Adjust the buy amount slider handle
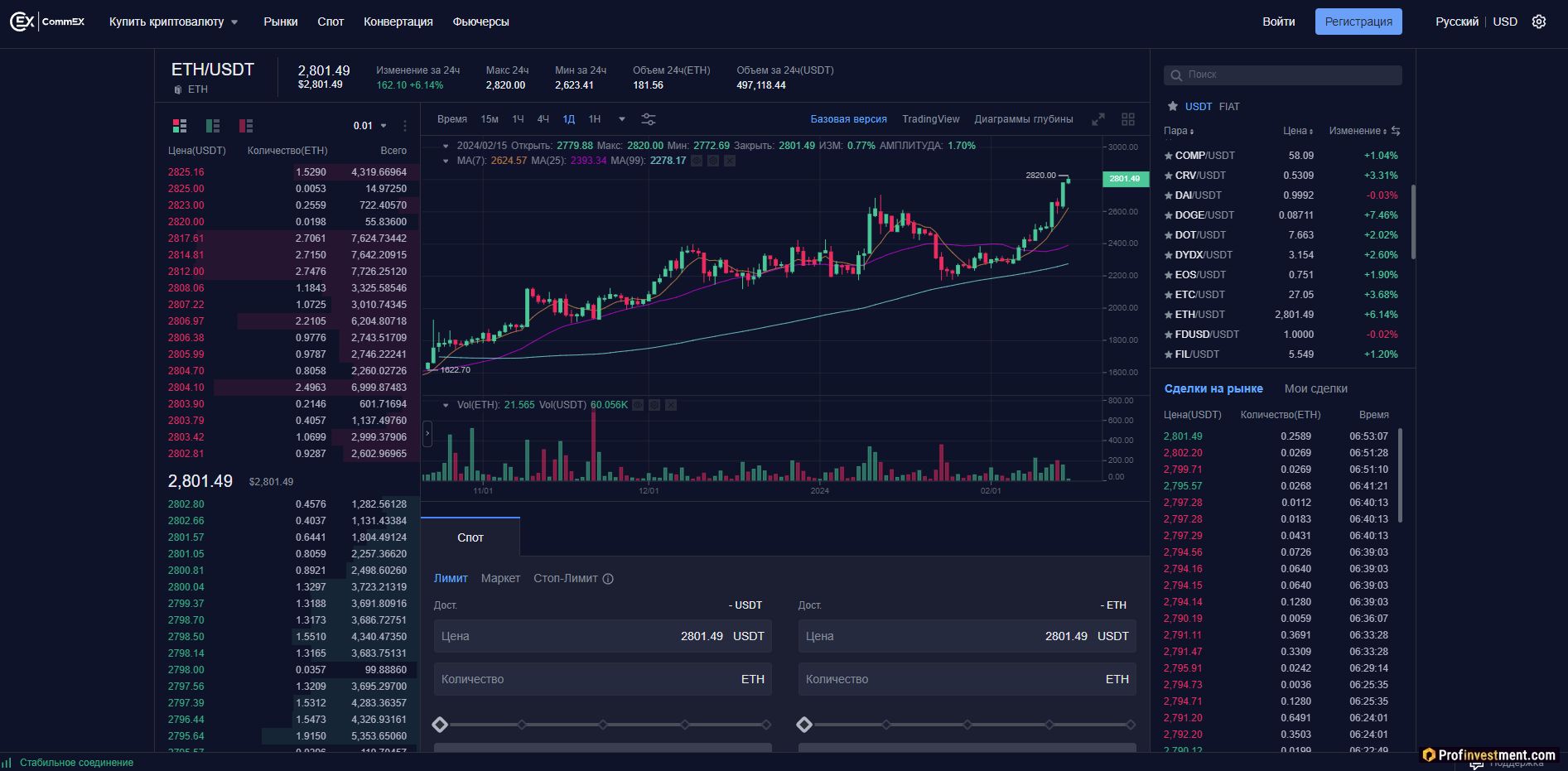Screen dimensions: 1568x771 pyautogui.click(x=440, y=725)
